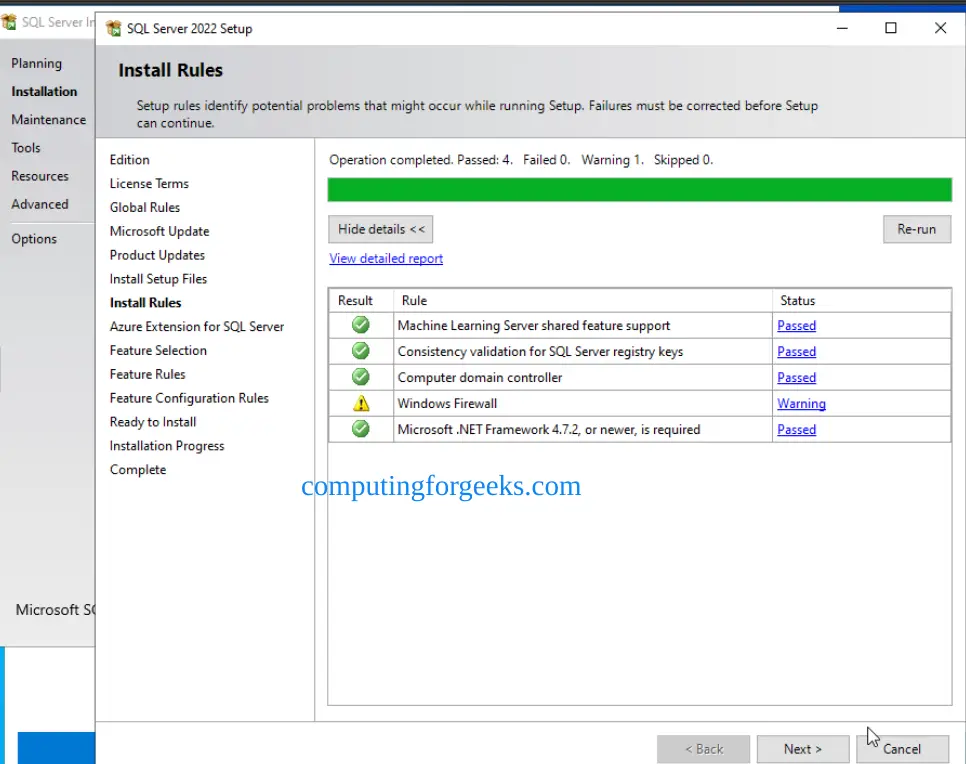Screen dimensions: 966x764
Task: Click the disabled Back button
Action: (x=704, y=749)
